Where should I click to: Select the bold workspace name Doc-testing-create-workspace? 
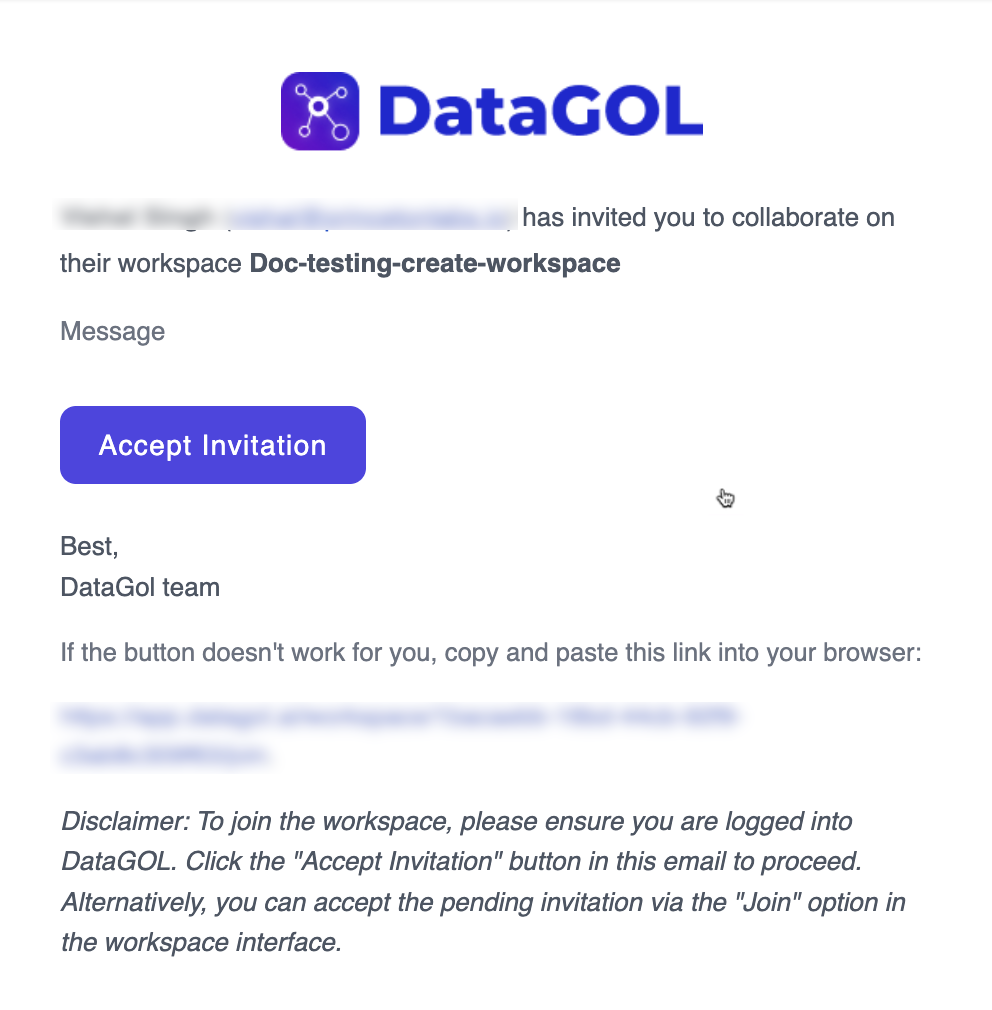(x=435, y=263)
